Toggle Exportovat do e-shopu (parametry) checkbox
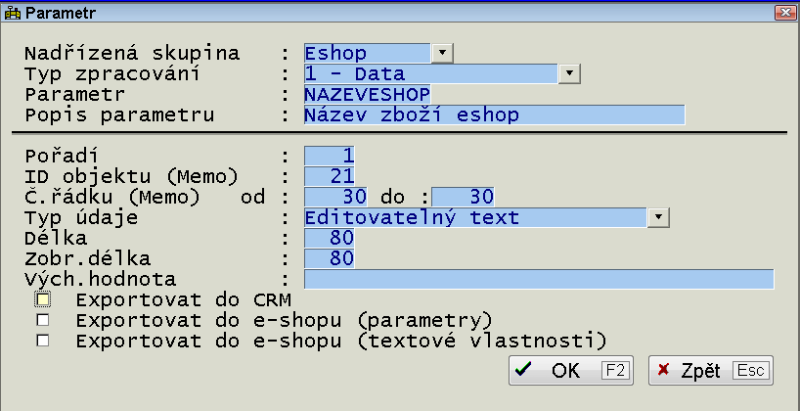The image size is (800, 411). [42, 320]
